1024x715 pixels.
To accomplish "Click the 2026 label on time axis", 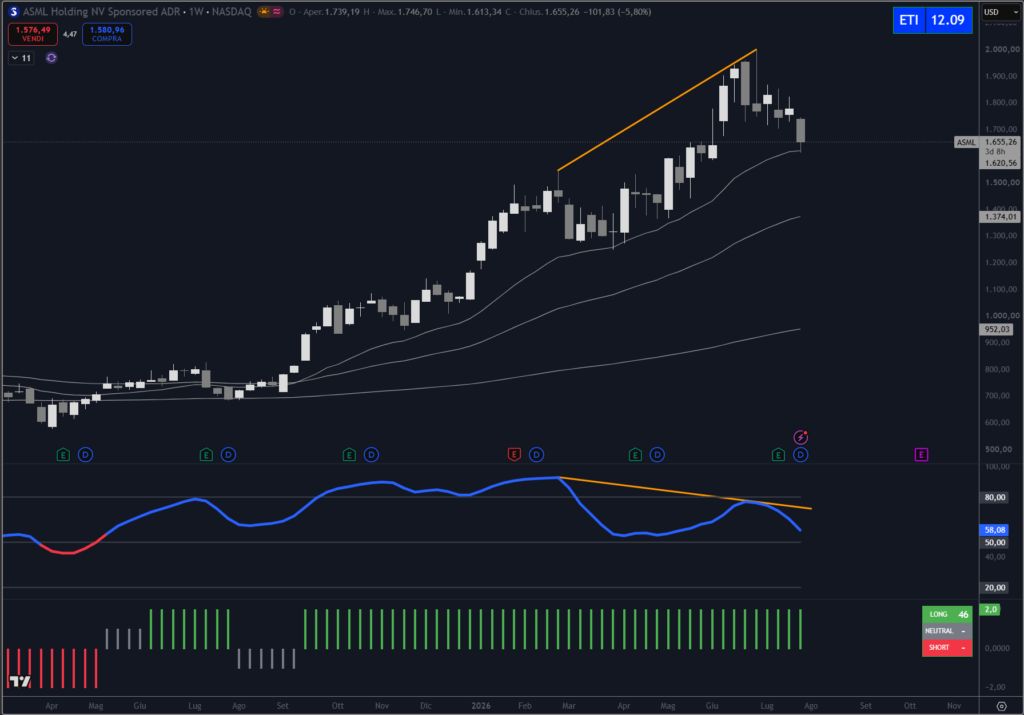I will coord(481,706).
